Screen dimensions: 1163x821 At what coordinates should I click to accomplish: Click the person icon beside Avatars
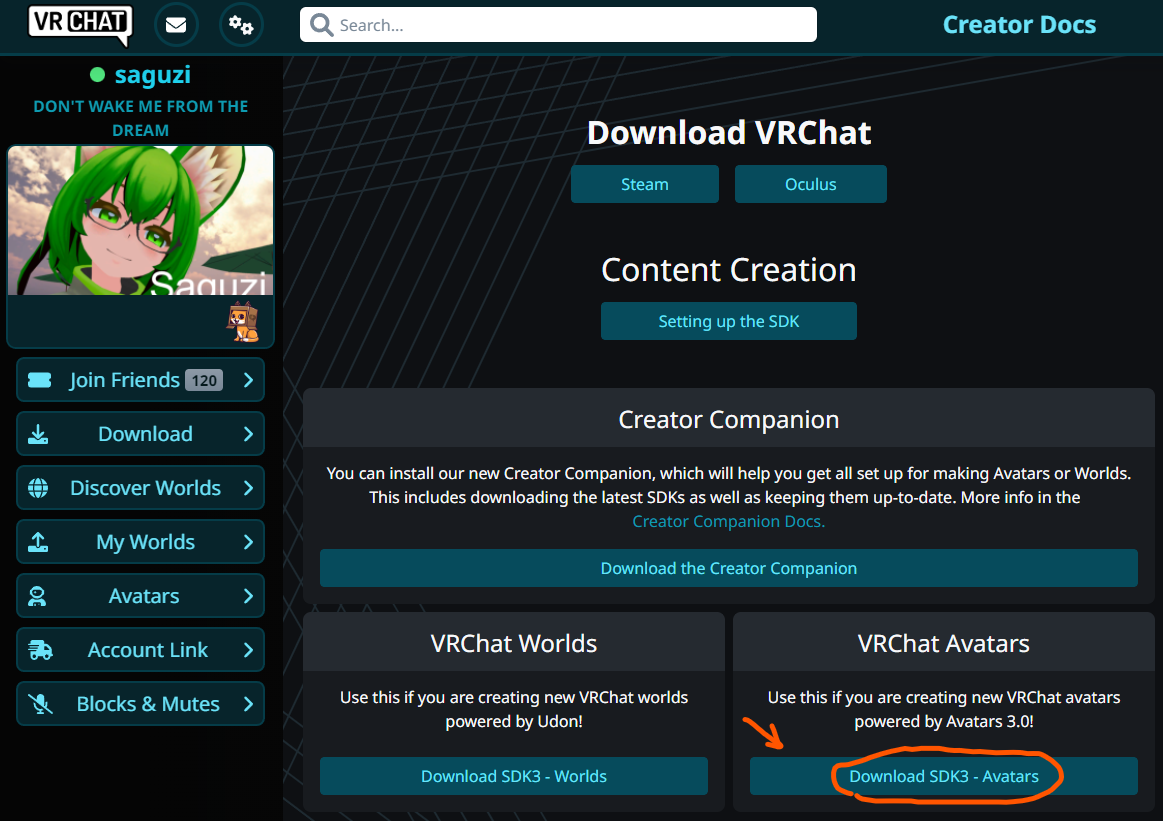tap(37, 596)
